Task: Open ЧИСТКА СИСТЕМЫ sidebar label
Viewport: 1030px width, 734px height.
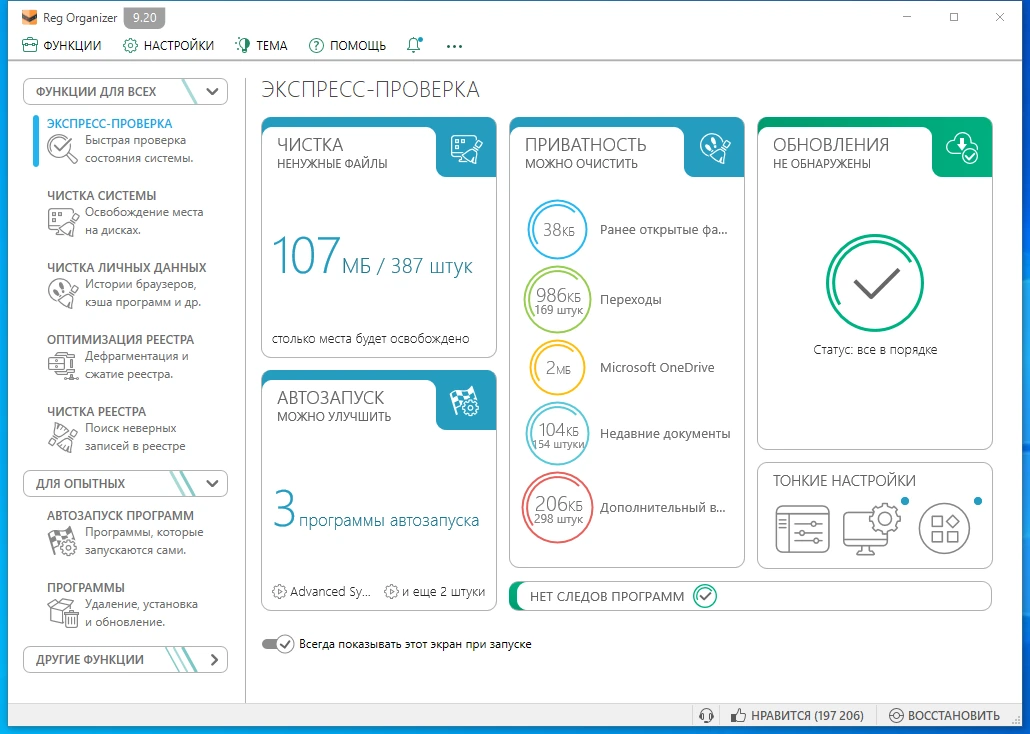Action: point(101,195)
